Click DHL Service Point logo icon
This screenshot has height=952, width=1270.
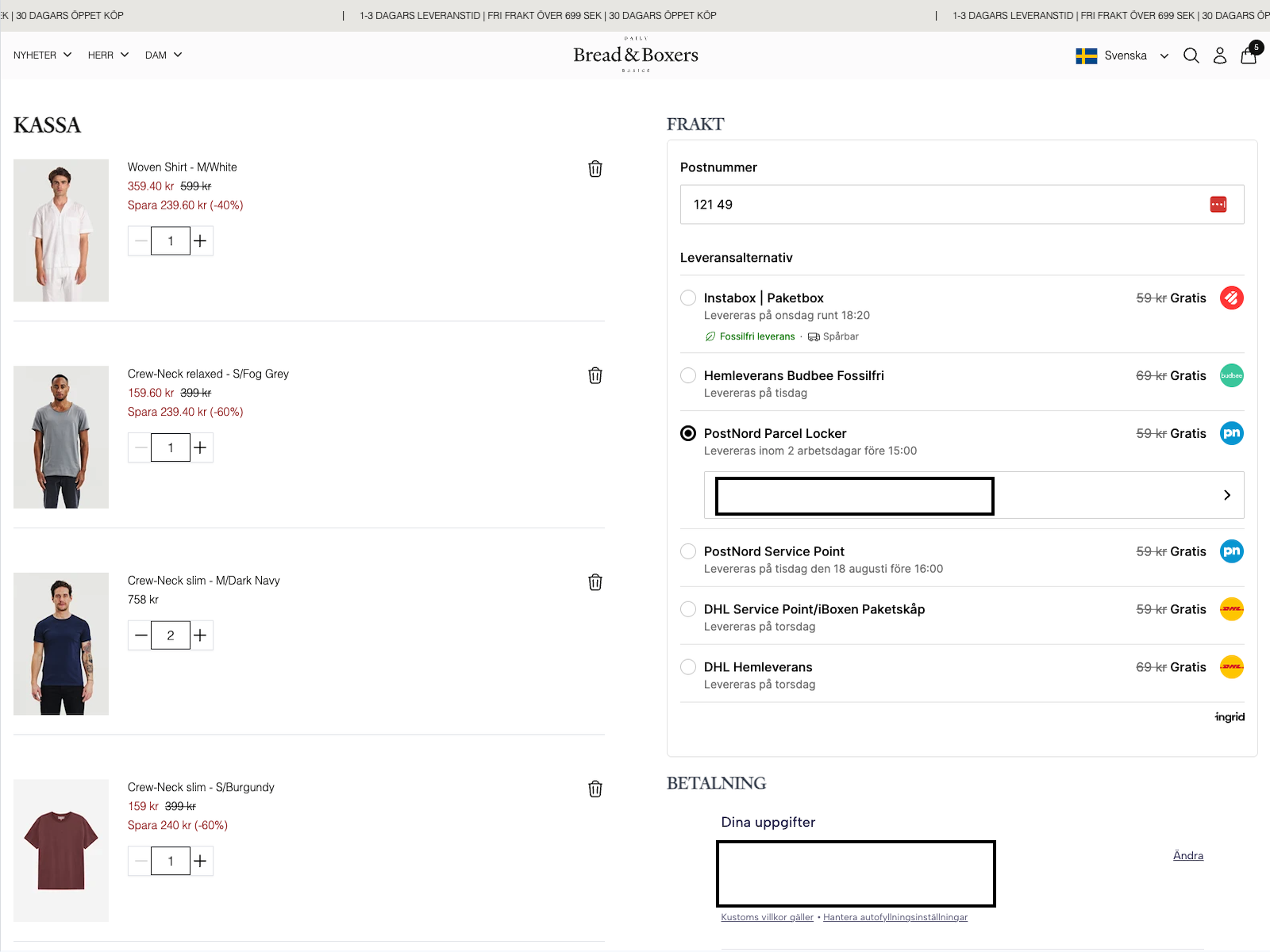pyautogui.click(x=1232, y=609)
